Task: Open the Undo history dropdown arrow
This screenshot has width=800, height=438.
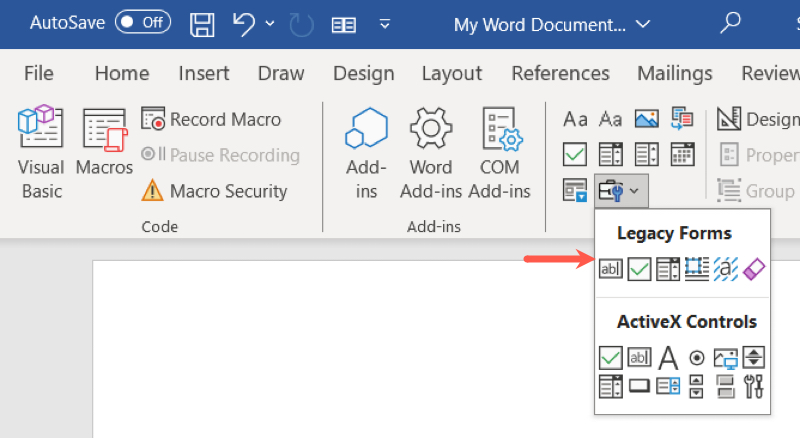Action: coord(270,23)
